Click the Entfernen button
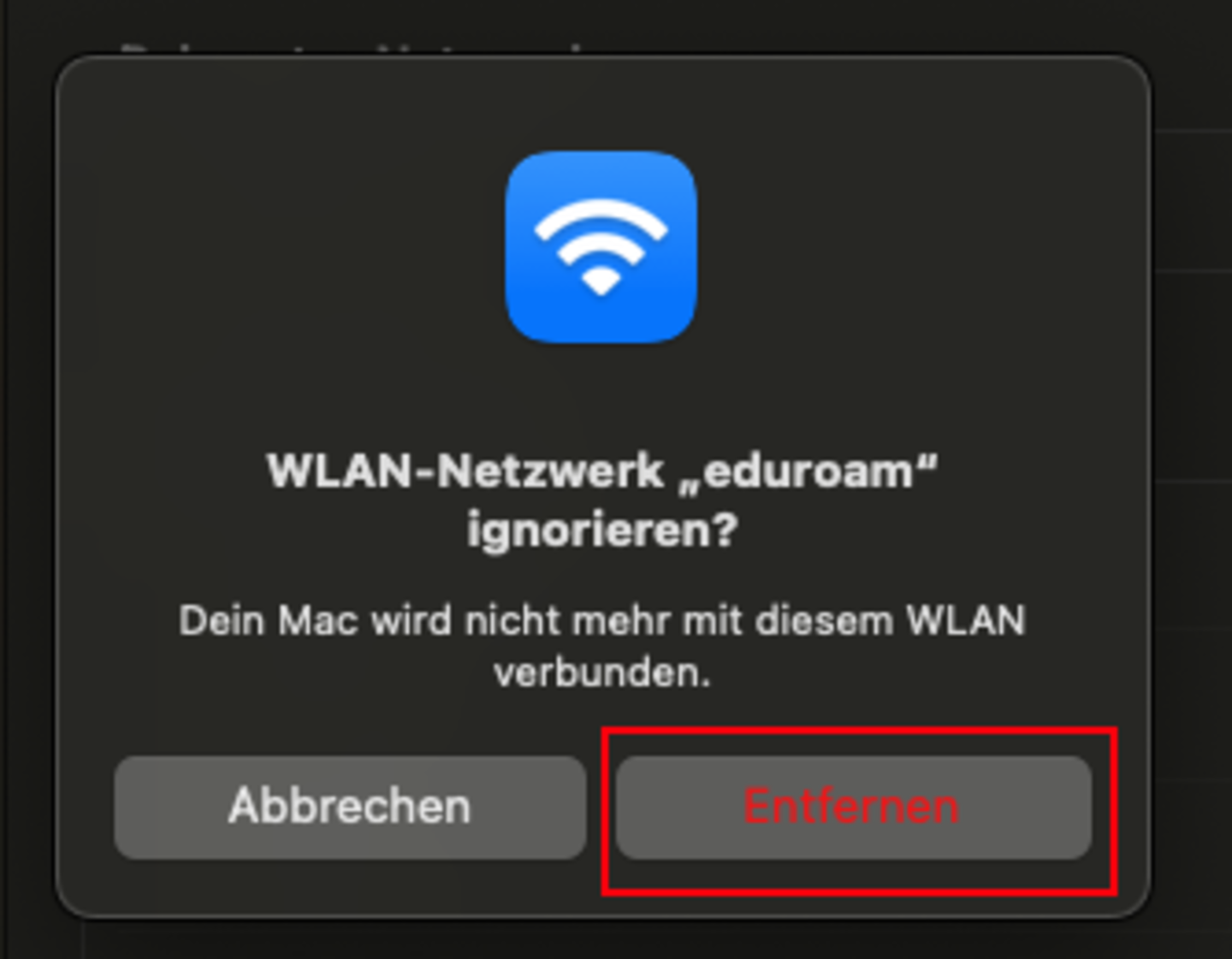This screenshot has width=1232, height=959. [x=853, y=807]
